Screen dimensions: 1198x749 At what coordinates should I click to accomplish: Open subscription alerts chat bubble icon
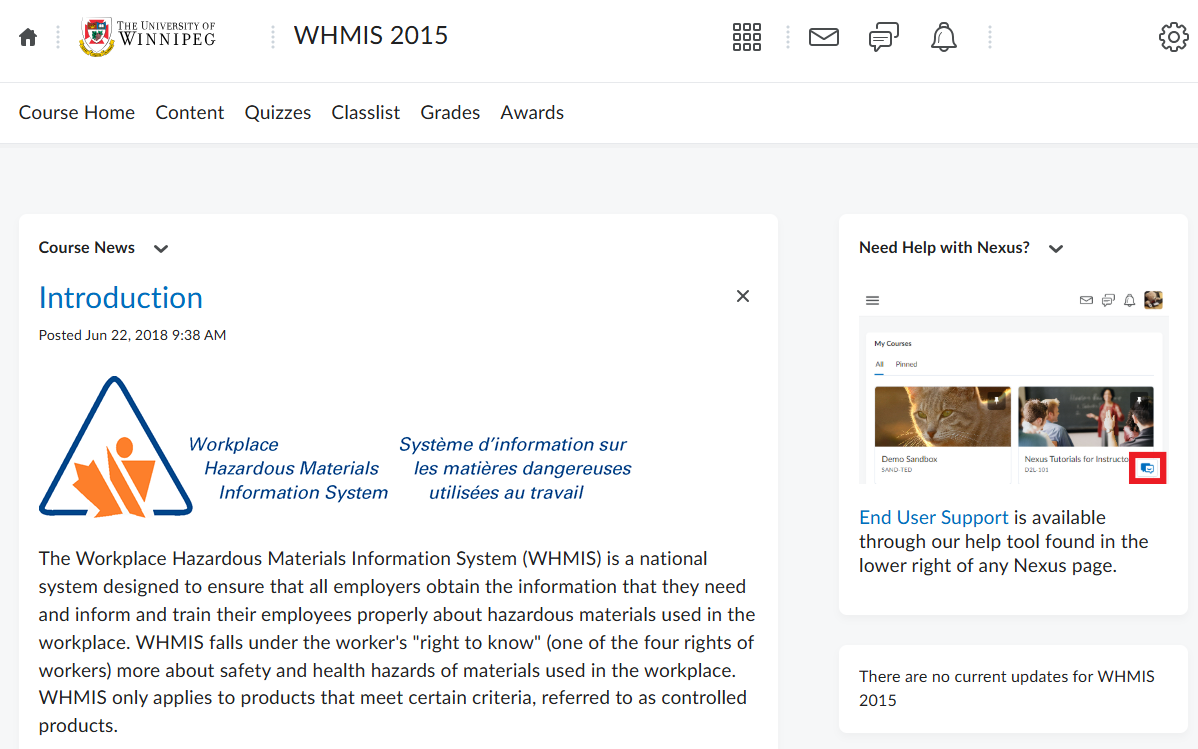[x=884, y=37]
